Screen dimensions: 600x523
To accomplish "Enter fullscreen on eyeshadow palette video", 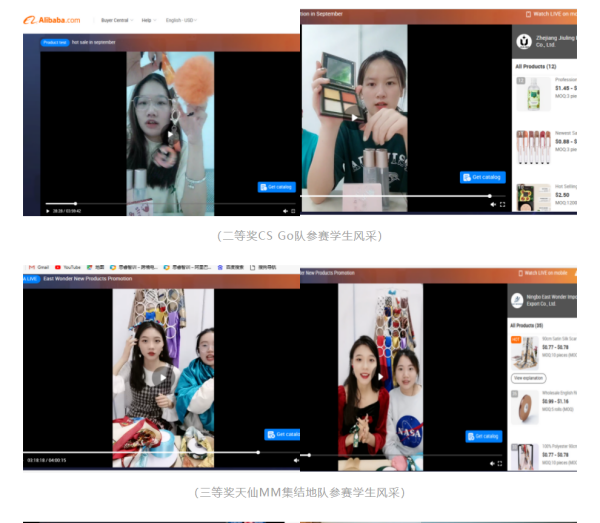I will 502,204.
